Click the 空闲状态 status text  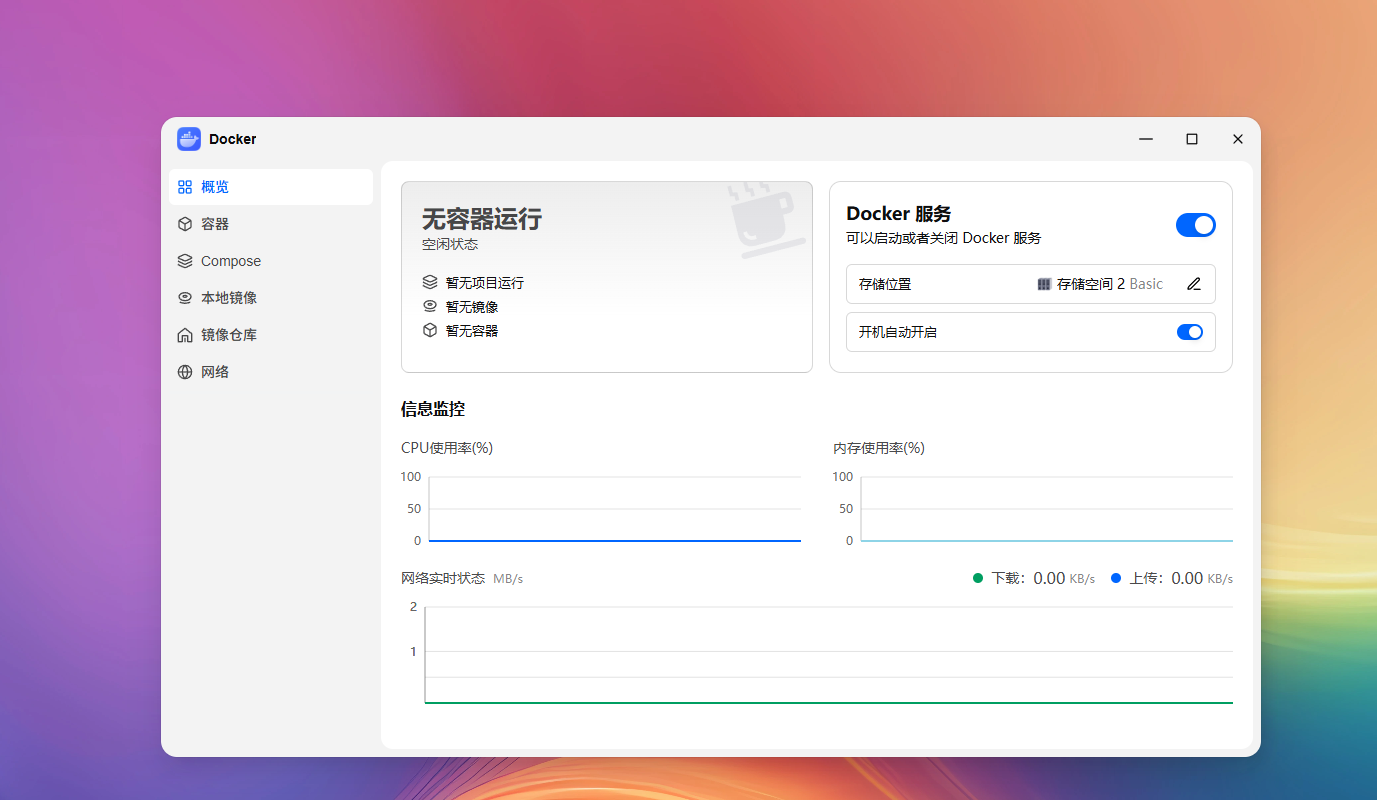click(x=450, y=244)
